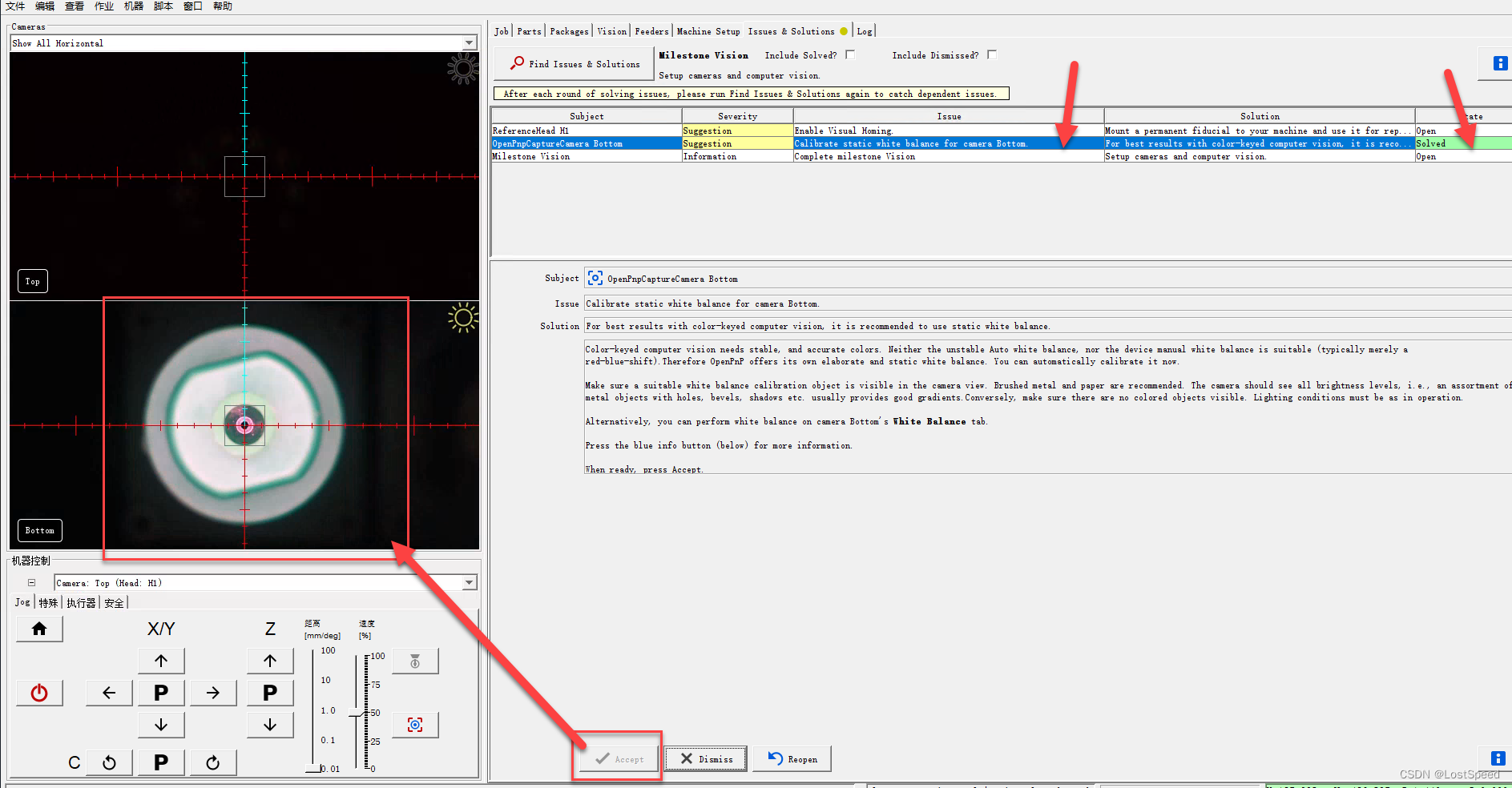This screenshot has width=1512, height=788.
Task: Jog Y axis backward down arrow
Action: (x=161, y=725)
